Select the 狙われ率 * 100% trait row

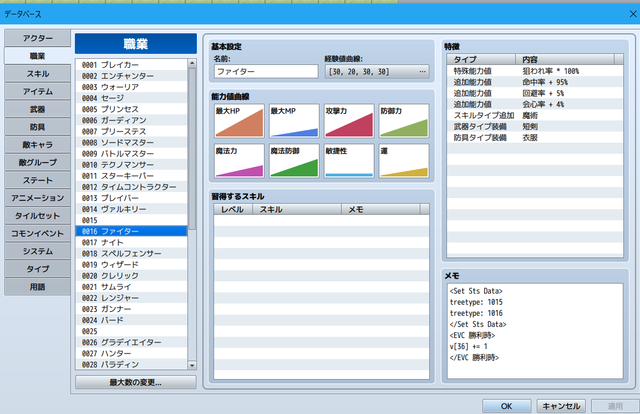(x=535, y=71)
